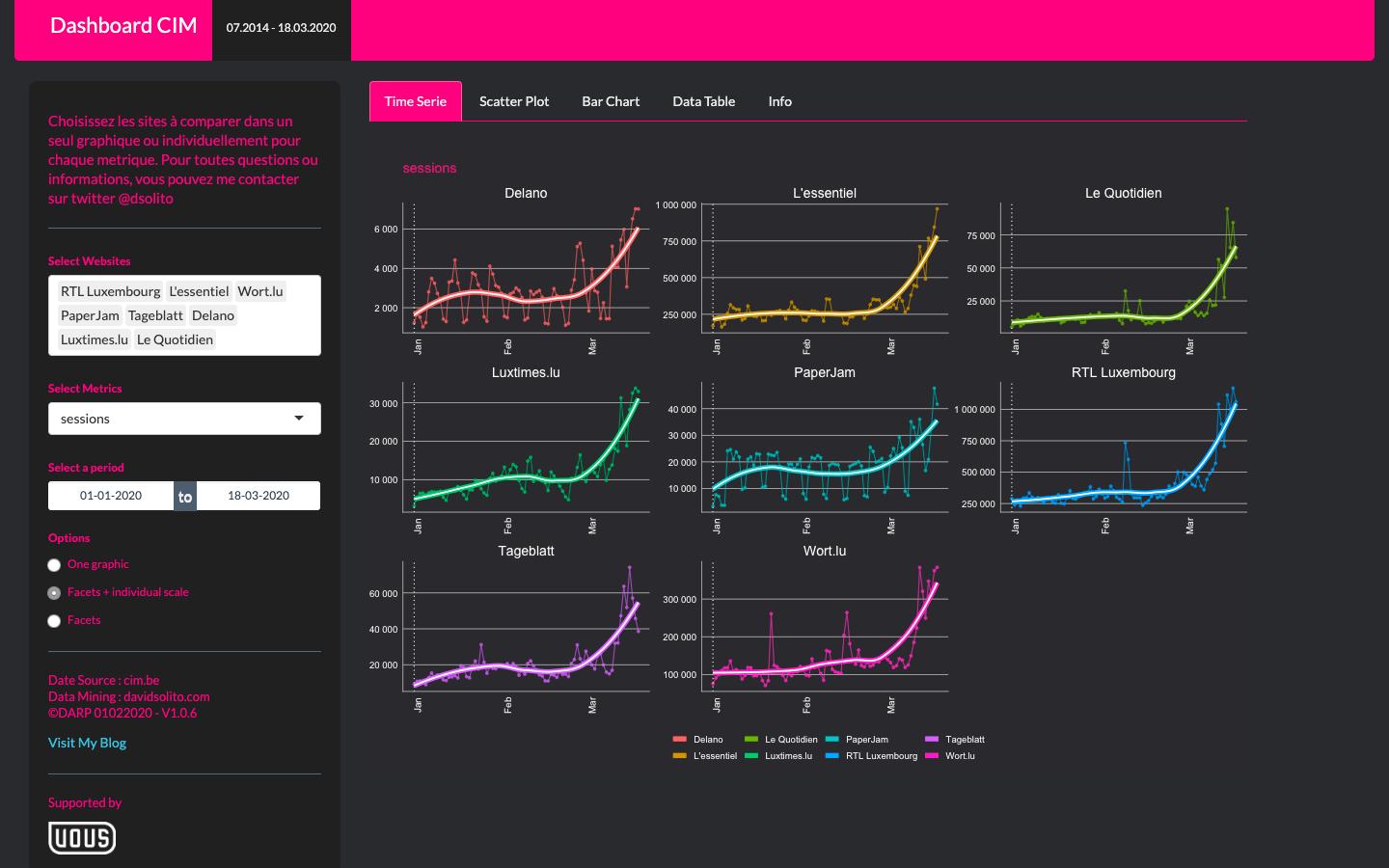Viewport: 1389px width, 868px height.
Task: Click the Tageblatt tag in website selector
Action: (155, 315)
